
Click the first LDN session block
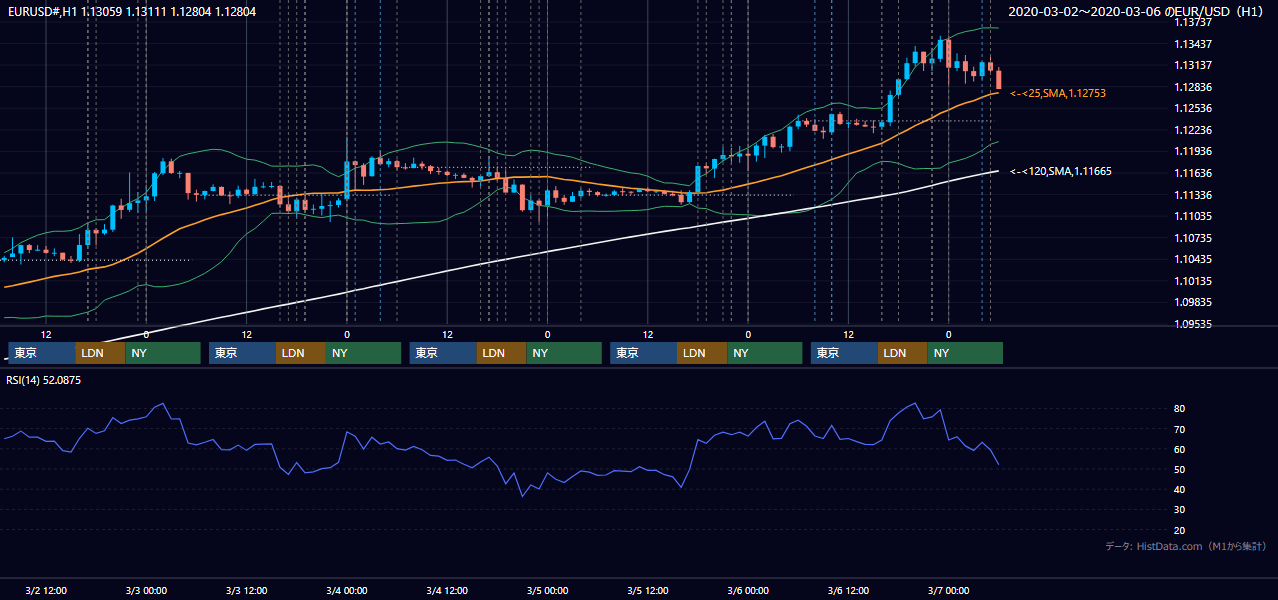pyautogui.click(x=101, y=353)
